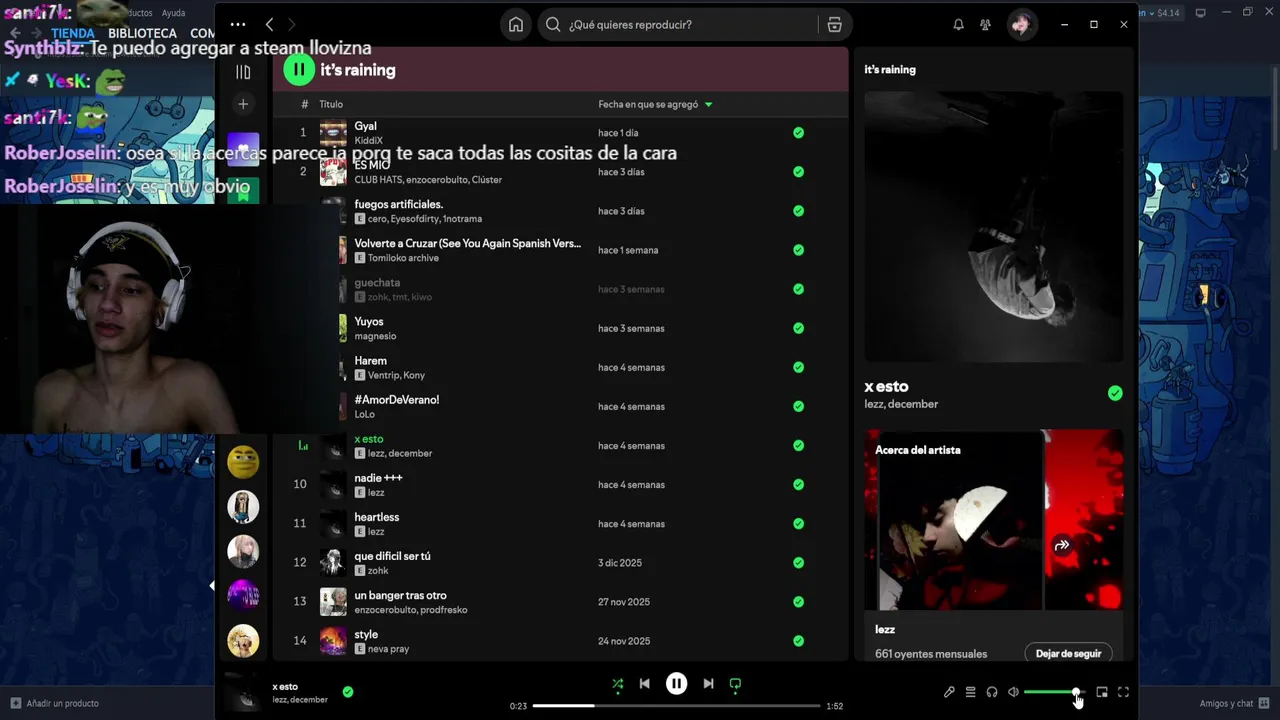1280x720 pixels.
Task: Open the x esto title link in bottom bar
Action: coord(285,687)
